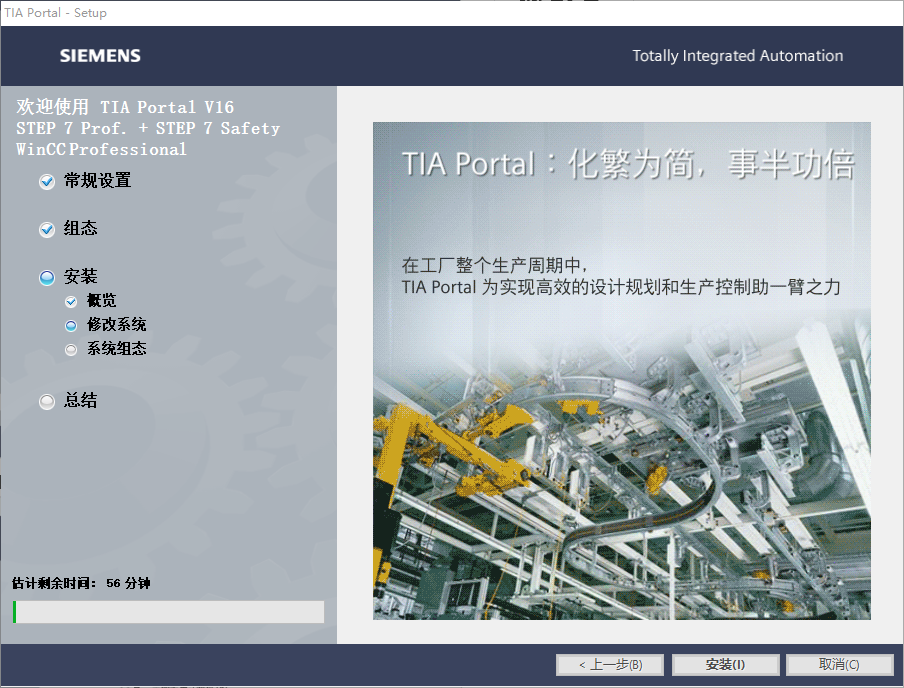Open the 安装 step label
The height and width of the screenshot is (688, 904).
[x=80, y=276]
